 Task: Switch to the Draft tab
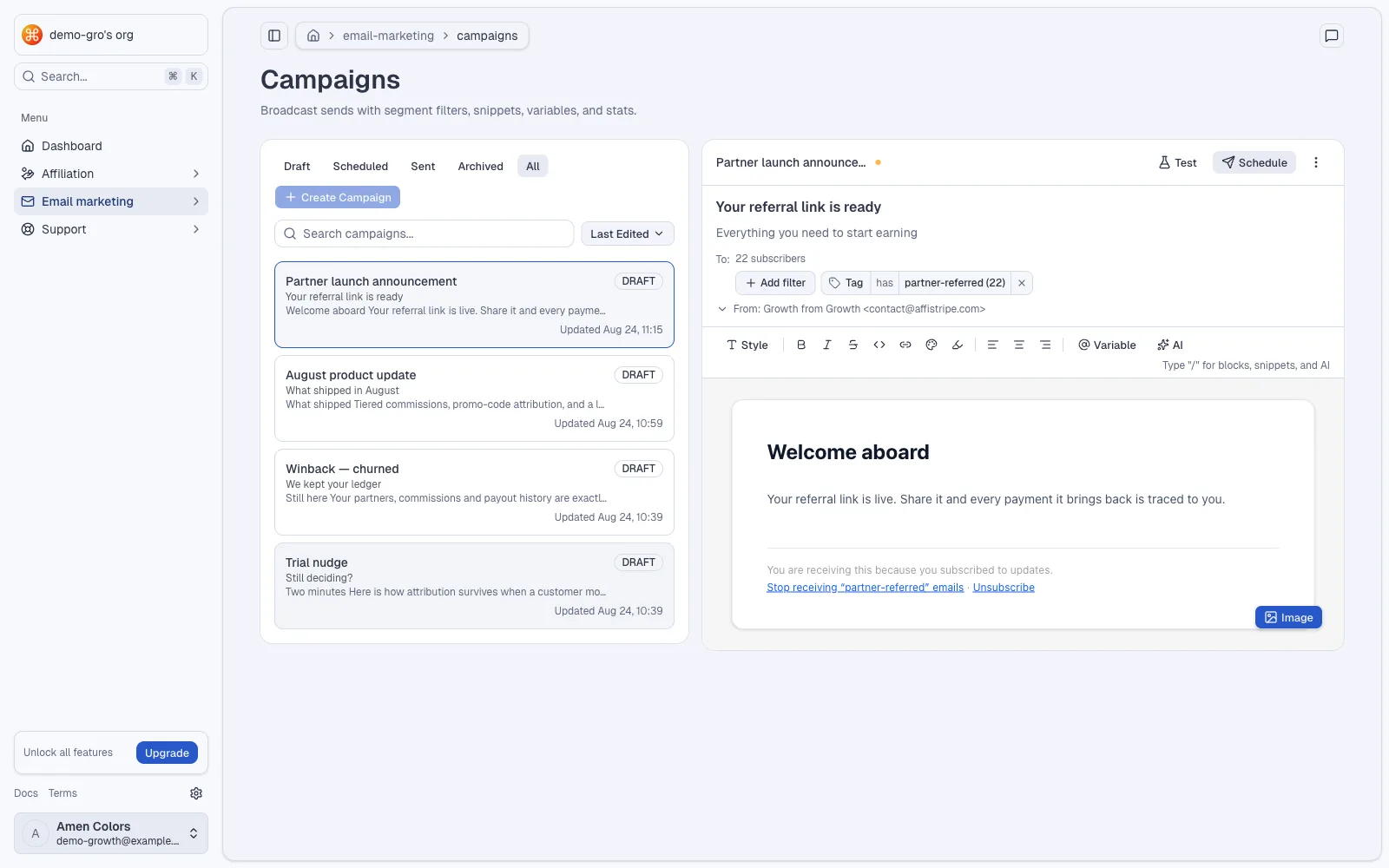click(x=297, y=167)
